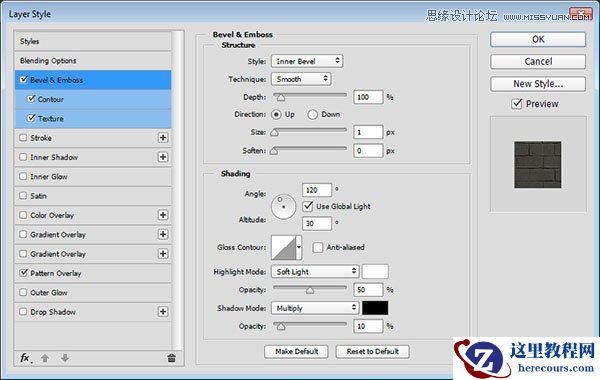Click the Cancel button

click(538, 62)
